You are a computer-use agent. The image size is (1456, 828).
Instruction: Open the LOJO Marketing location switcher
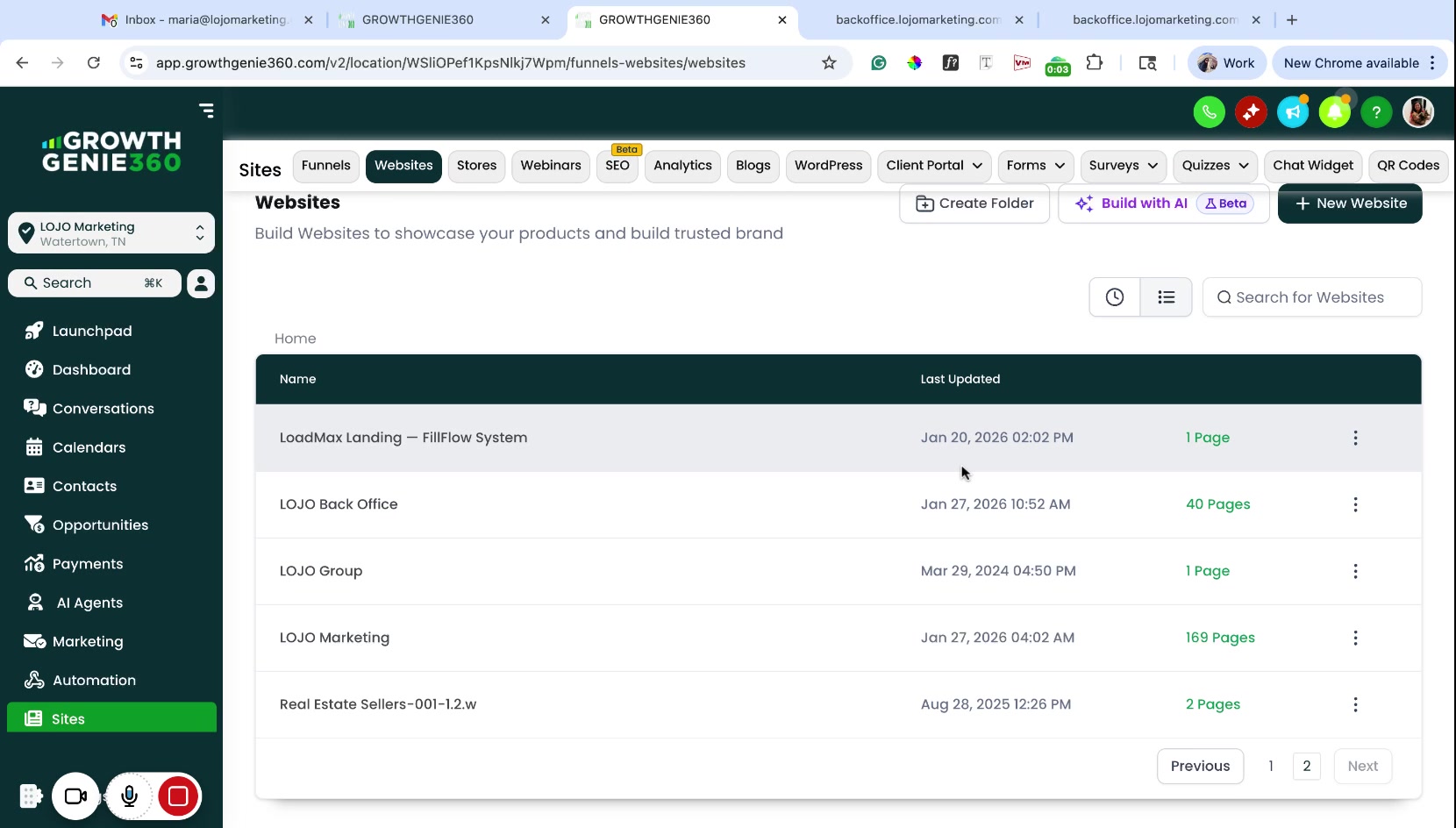(111, 233)
